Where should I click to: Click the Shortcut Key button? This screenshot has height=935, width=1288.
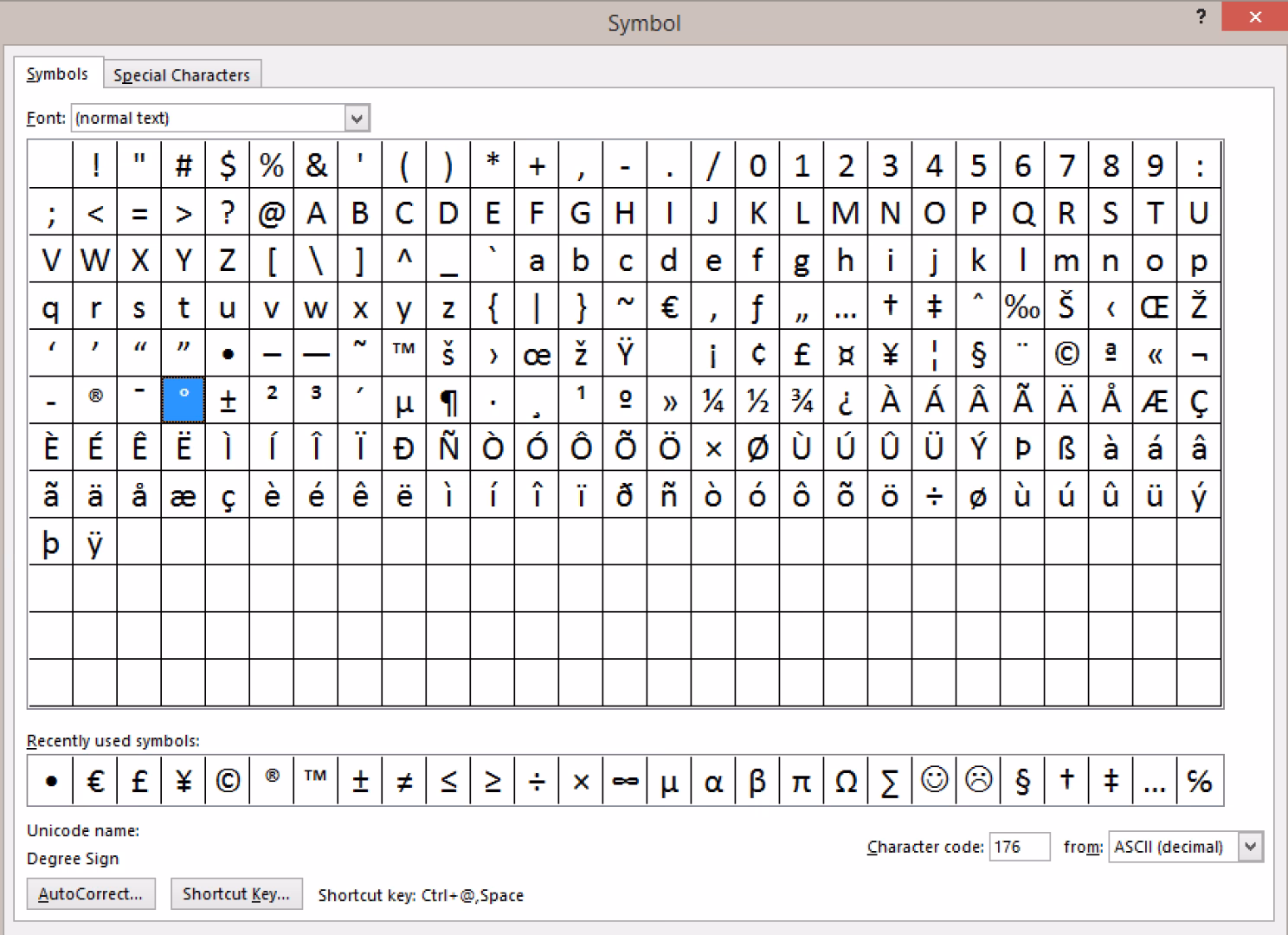[x=236, y=893]
